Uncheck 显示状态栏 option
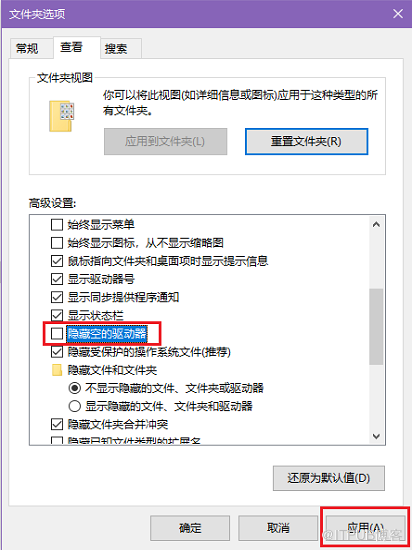Screen dimensions: 412x550 (57, 315)
